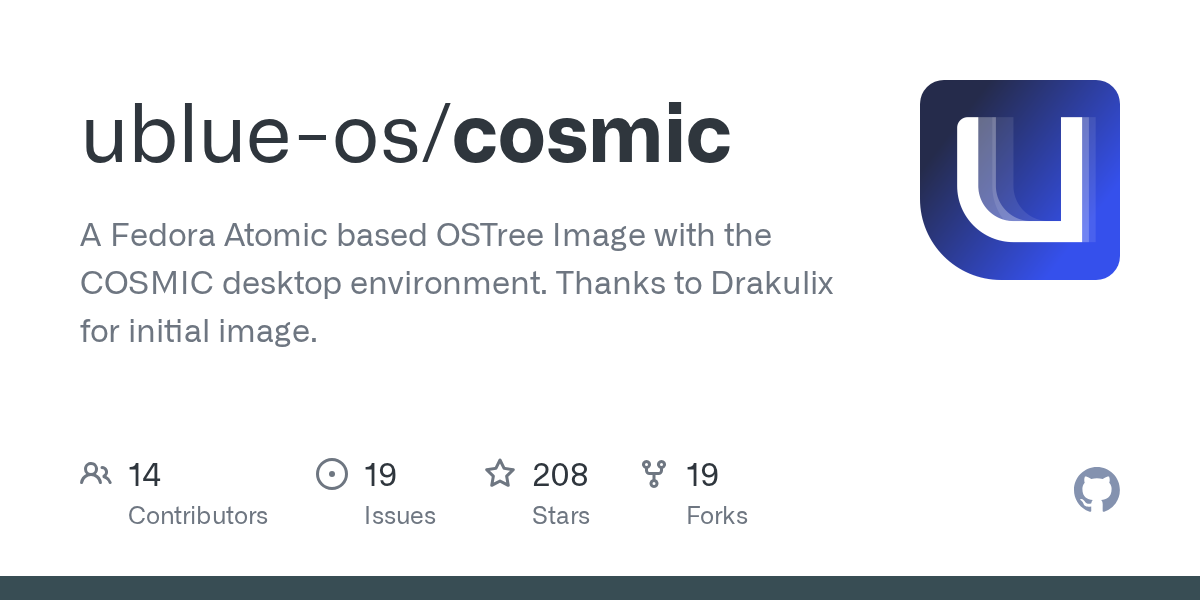Select the Contributors label

[198, 516]
